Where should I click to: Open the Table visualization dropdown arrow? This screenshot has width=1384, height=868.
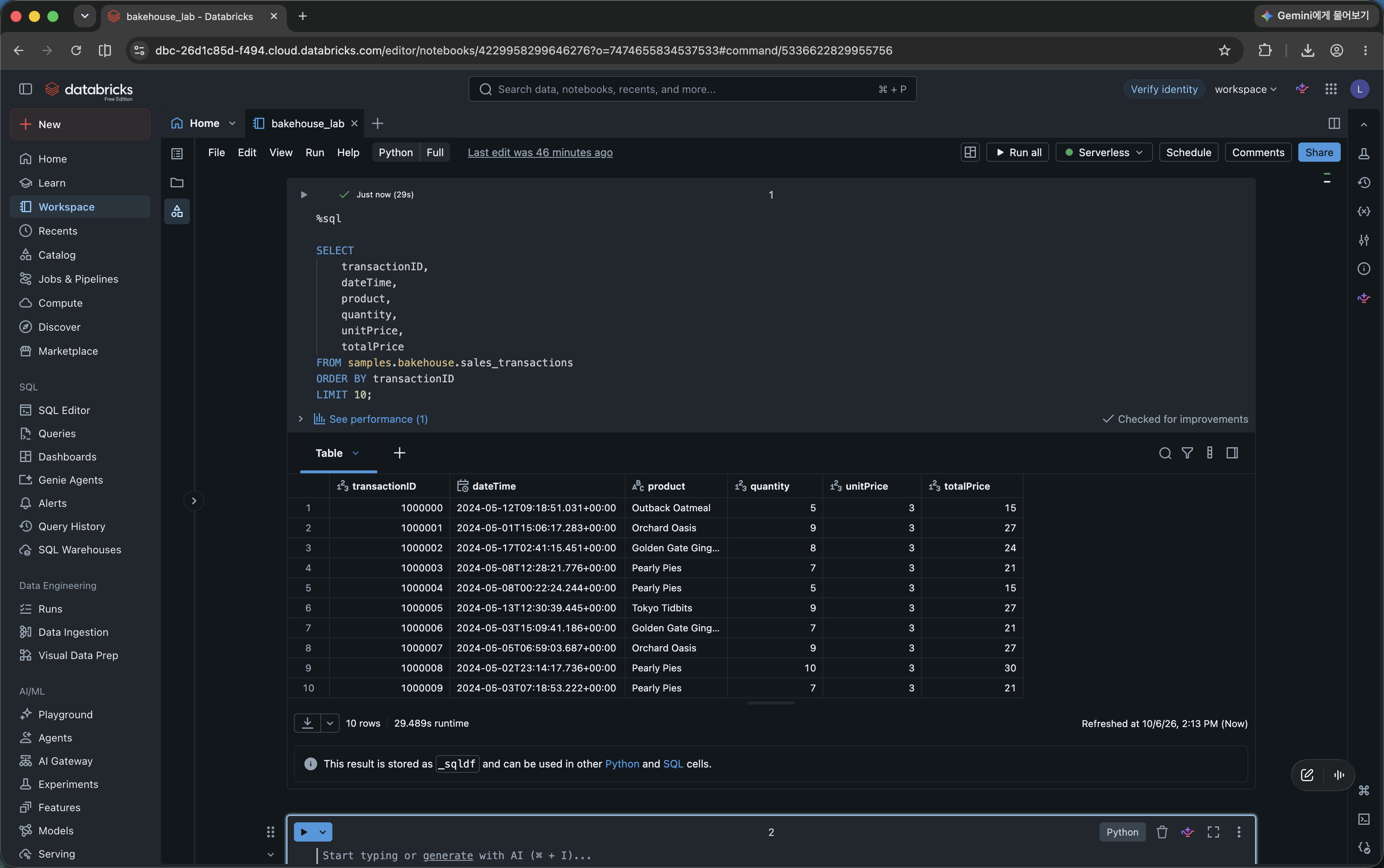click(x=355, y=453)
